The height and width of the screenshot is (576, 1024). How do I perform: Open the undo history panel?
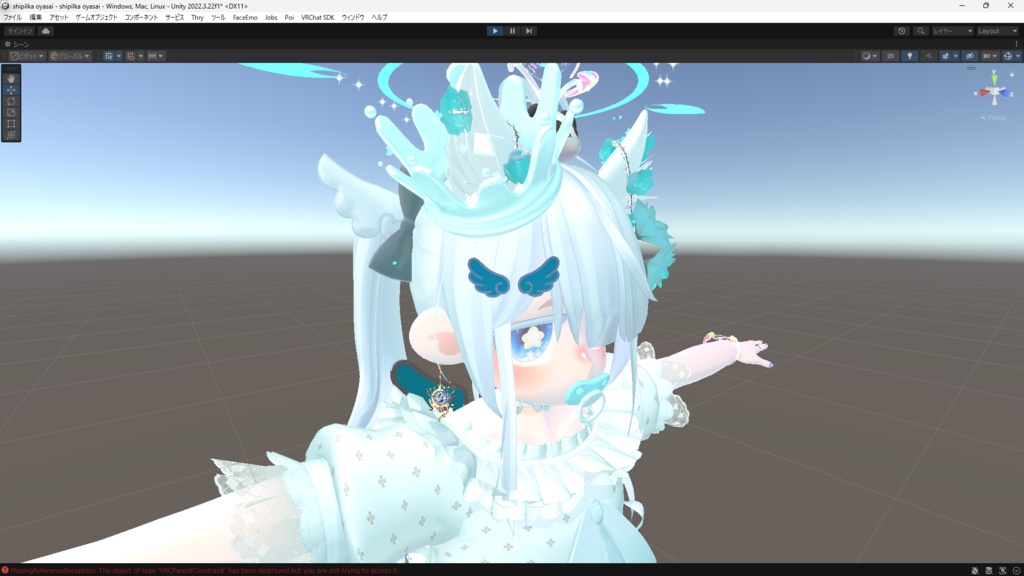[x=901, y=30]
